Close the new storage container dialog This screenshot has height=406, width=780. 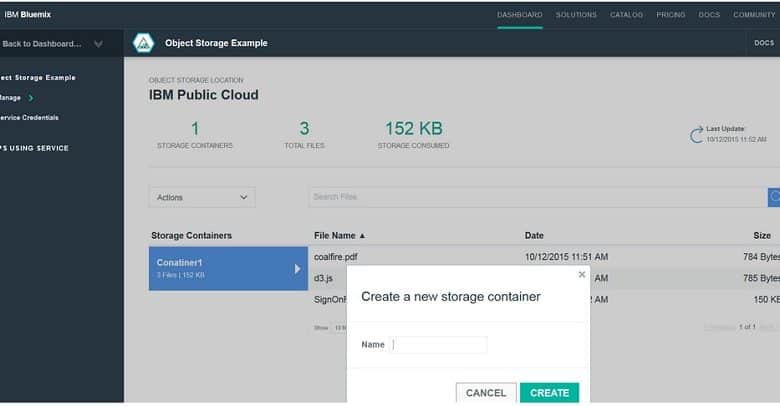pyautogui.click(x=582, y=274)
